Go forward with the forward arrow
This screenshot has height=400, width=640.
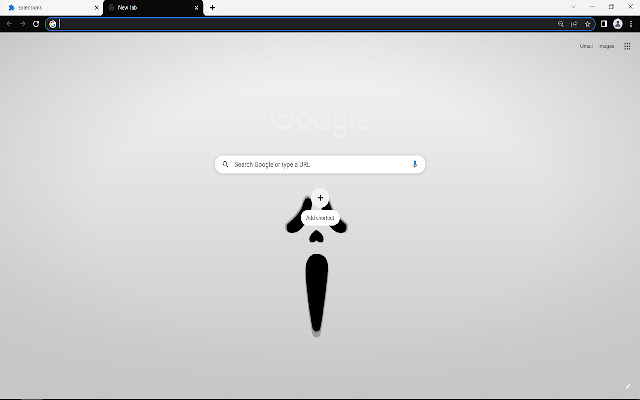pyautogui.click(x=22, y=24)
